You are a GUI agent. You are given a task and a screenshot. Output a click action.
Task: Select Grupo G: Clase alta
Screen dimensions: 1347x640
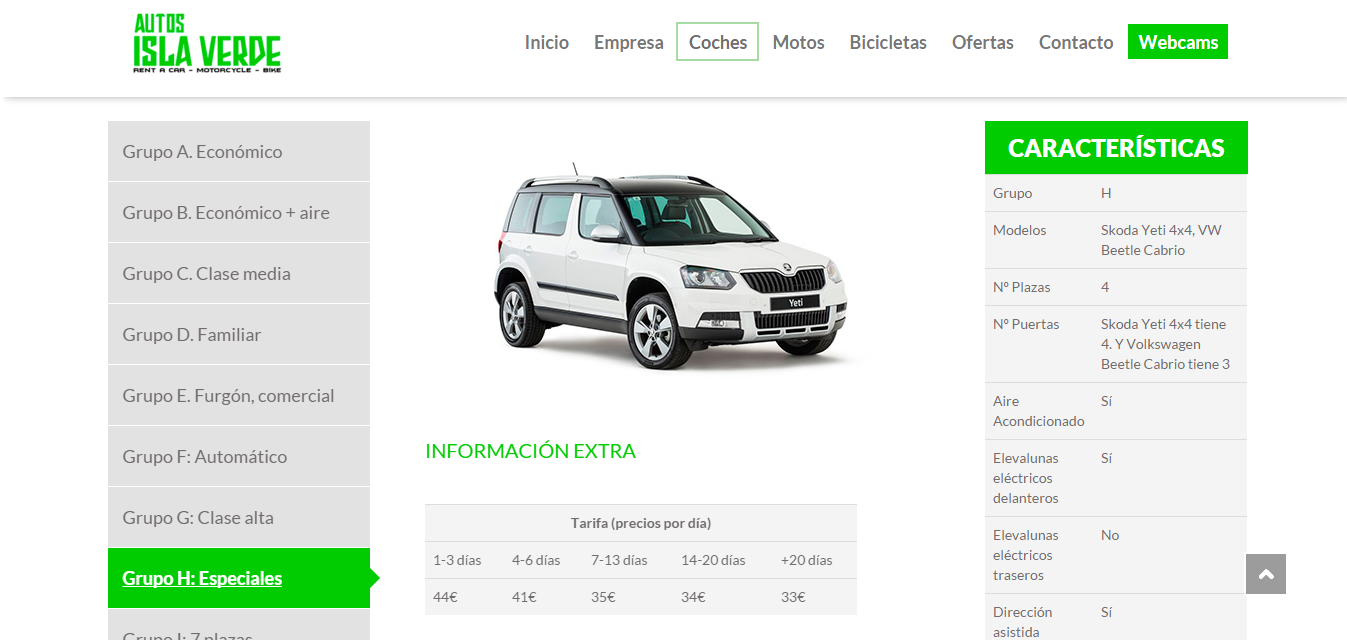pyautogui.click(x=239, y=517)
